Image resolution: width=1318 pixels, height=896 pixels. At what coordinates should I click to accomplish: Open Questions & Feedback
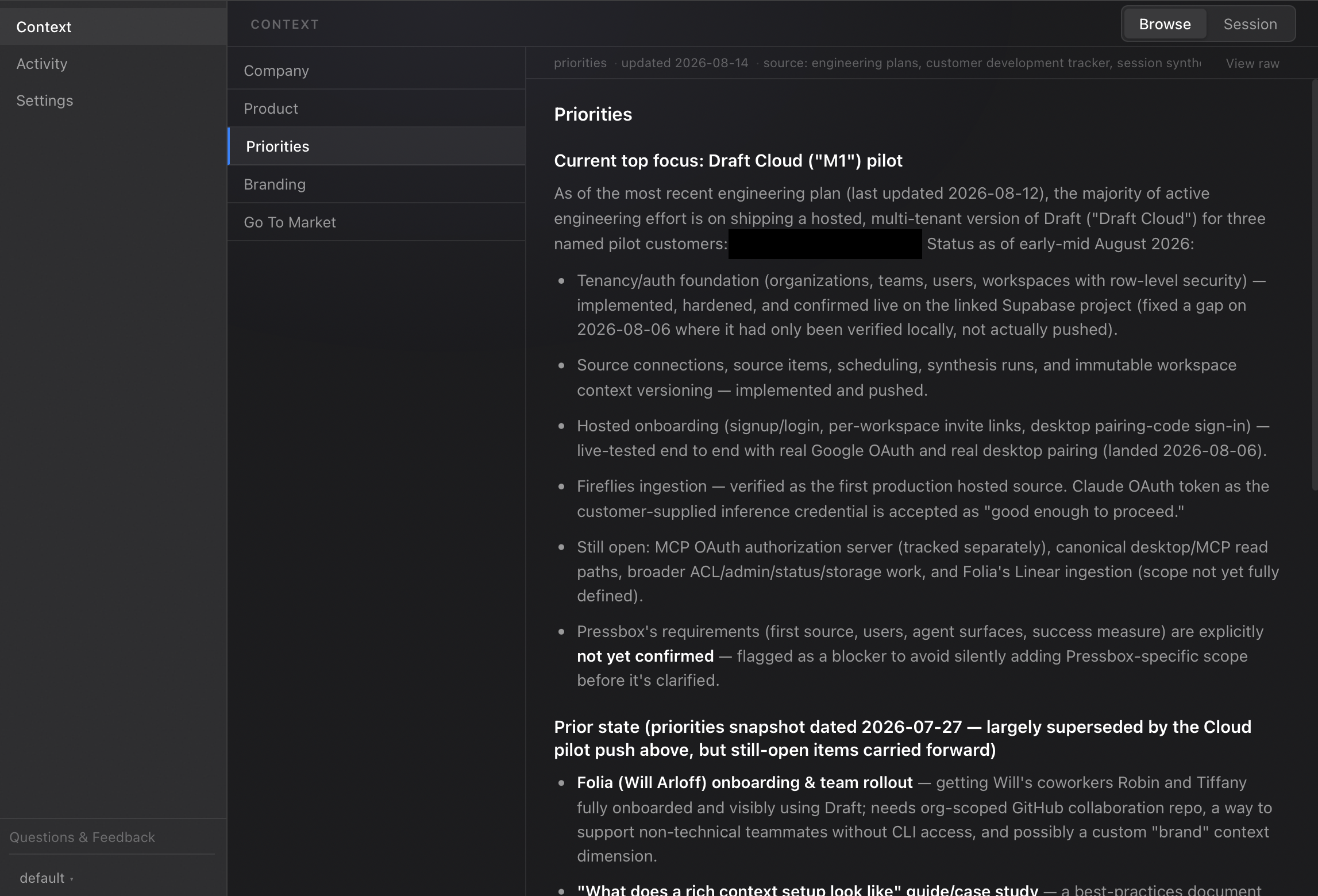pyautogui.click(x=82, y=837)
